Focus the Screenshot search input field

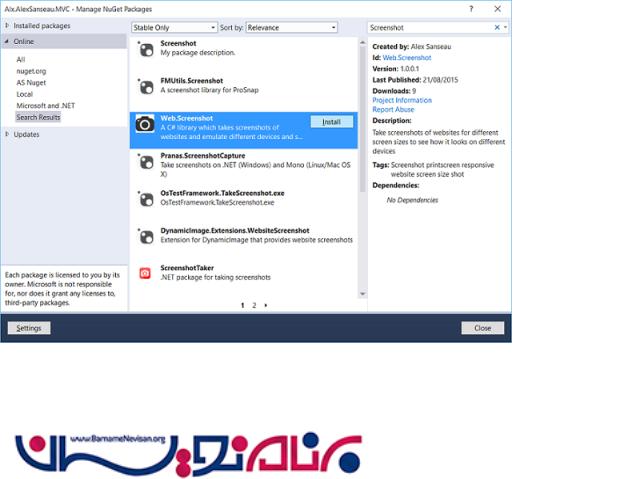430,27
